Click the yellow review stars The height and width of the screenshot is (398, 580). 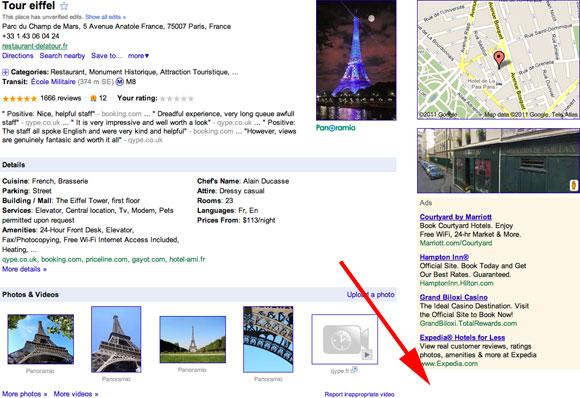click(x=20, y=99)
